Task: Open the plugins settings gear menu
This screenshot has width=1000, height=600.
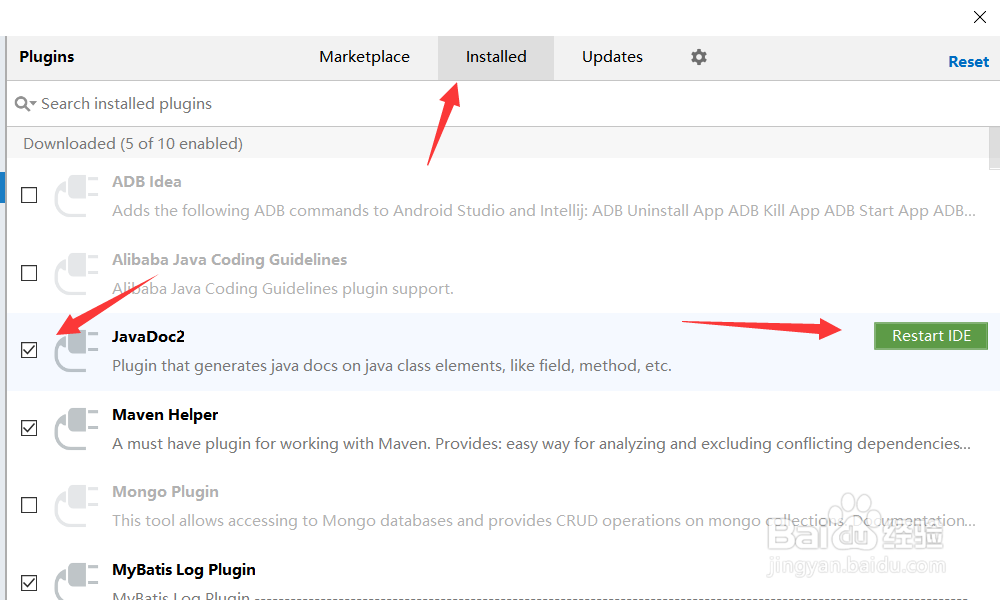Action: coord(699,57)
